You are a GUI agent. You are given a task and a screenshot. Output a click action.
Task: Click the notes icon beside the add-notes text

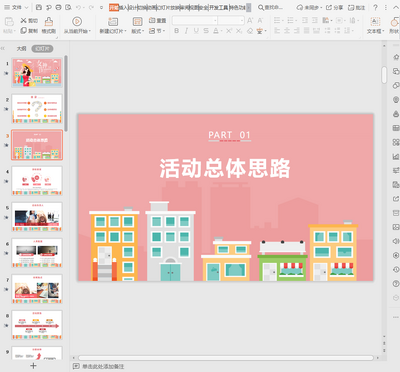tap(76, 366)
